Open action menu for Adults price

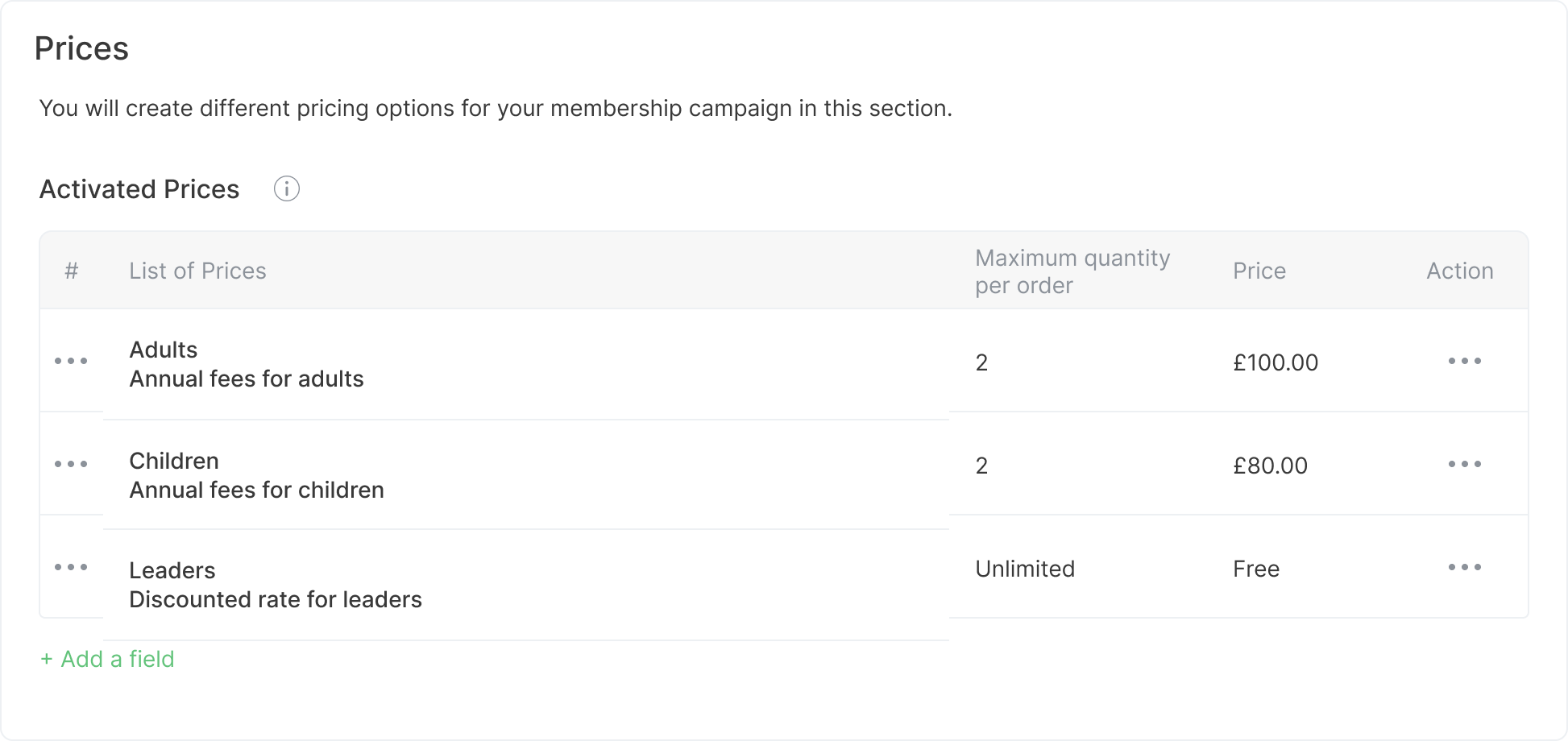pyautogui.click(x=1464, y=361)
